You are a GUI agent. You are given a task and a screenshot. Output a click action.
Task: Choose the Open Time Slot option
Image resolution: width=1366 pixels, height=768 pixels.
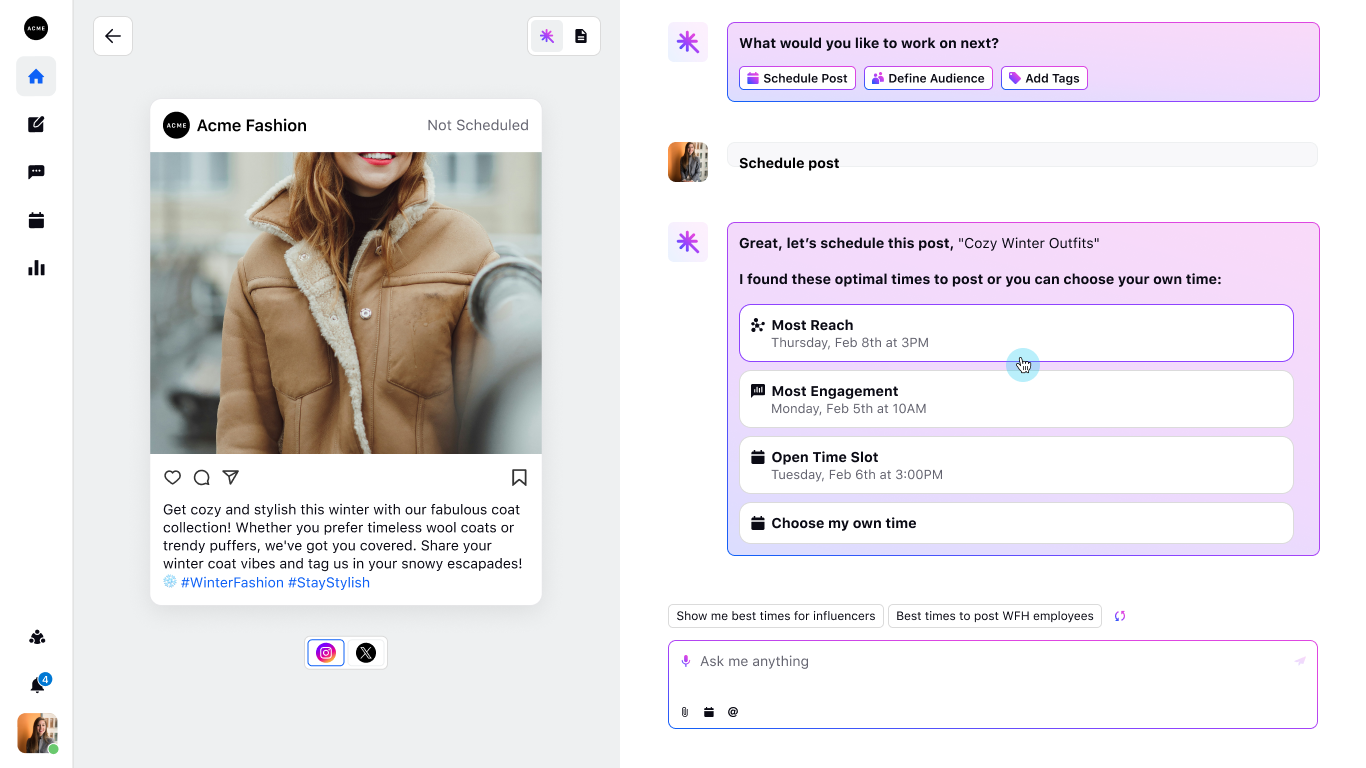(1015, 465)
